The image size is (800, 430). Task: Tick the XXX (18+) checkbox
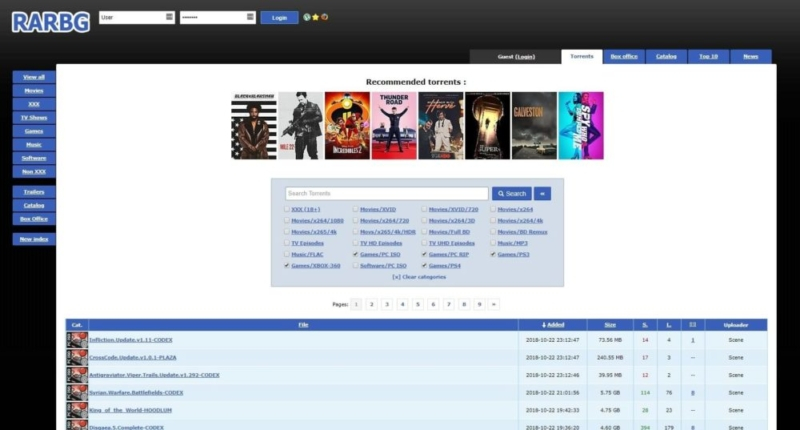(x=287, y=209)
